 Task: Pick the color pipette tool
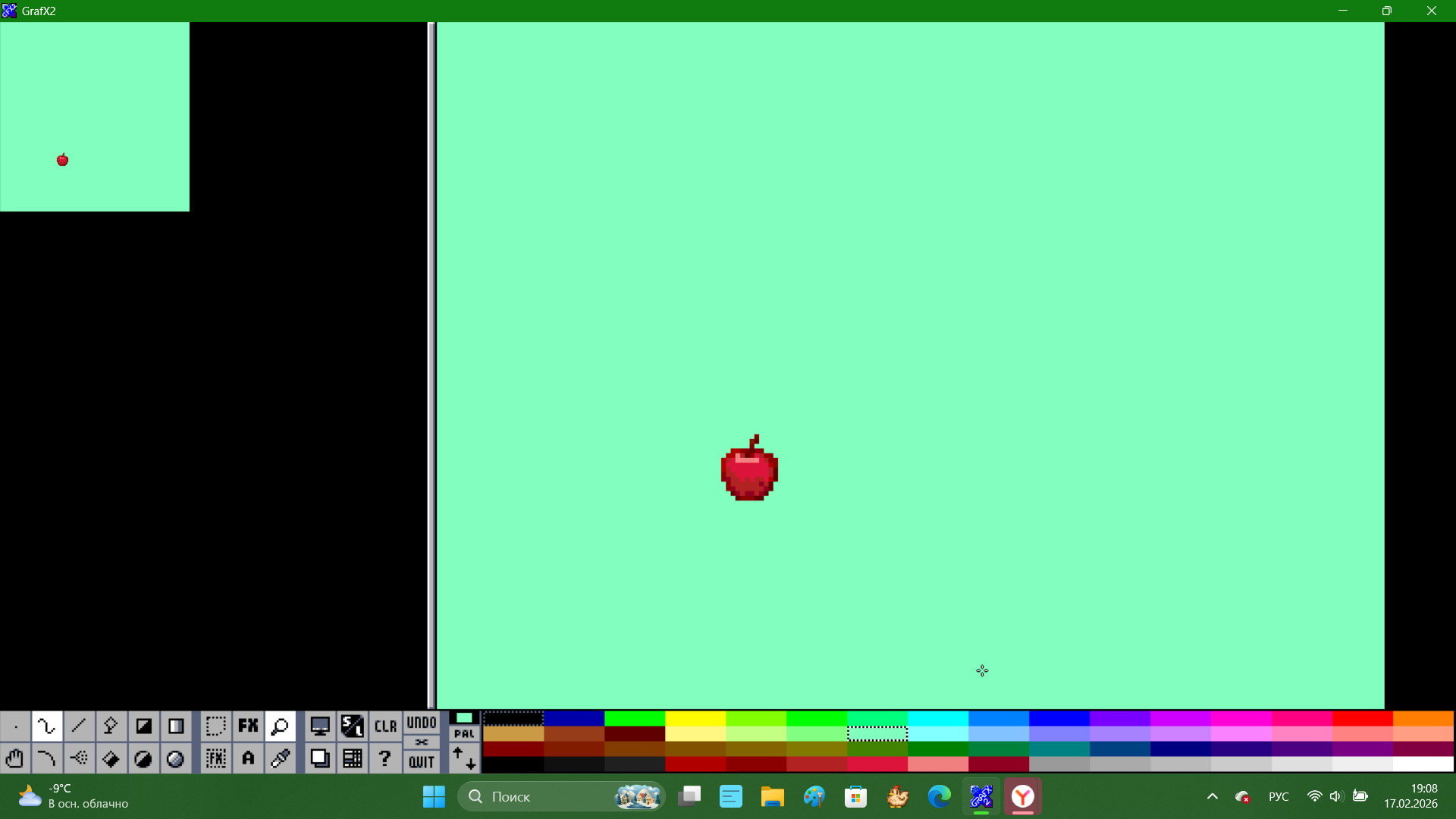coord(280,758)
